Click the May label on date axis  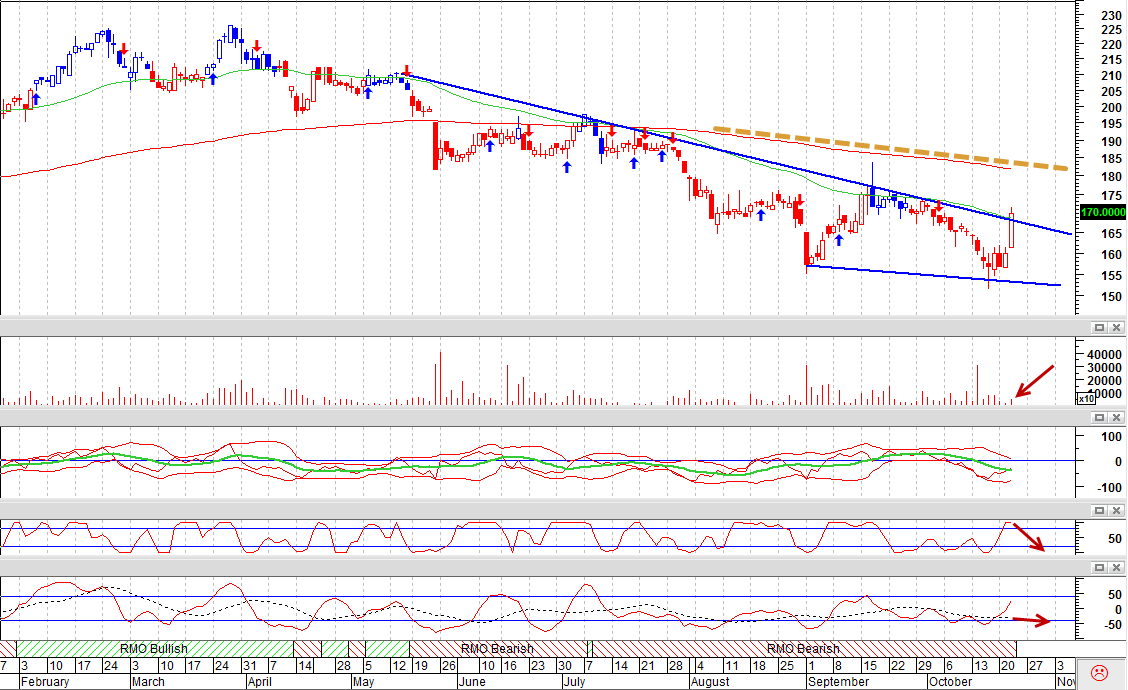click(363, 681)
